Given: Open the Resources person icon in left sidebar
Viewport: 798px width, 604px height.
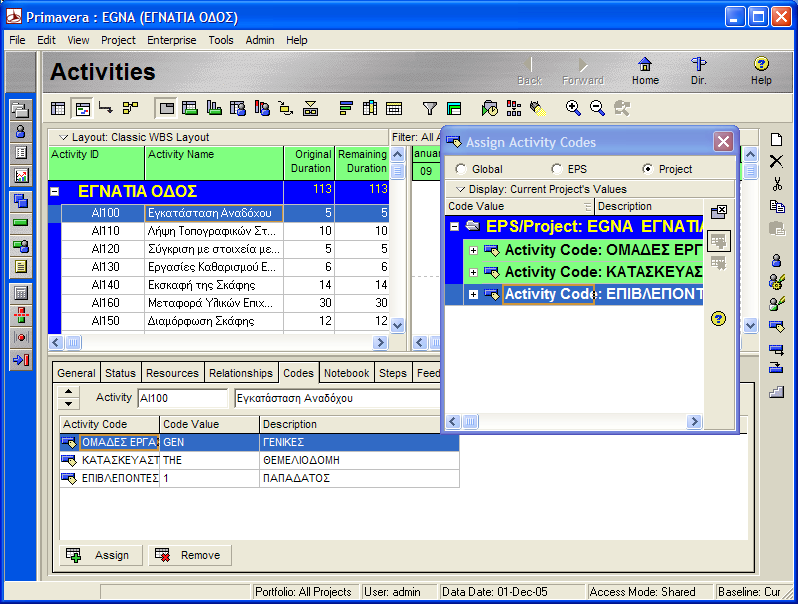Looking at the screenshot, I should 21,131.
